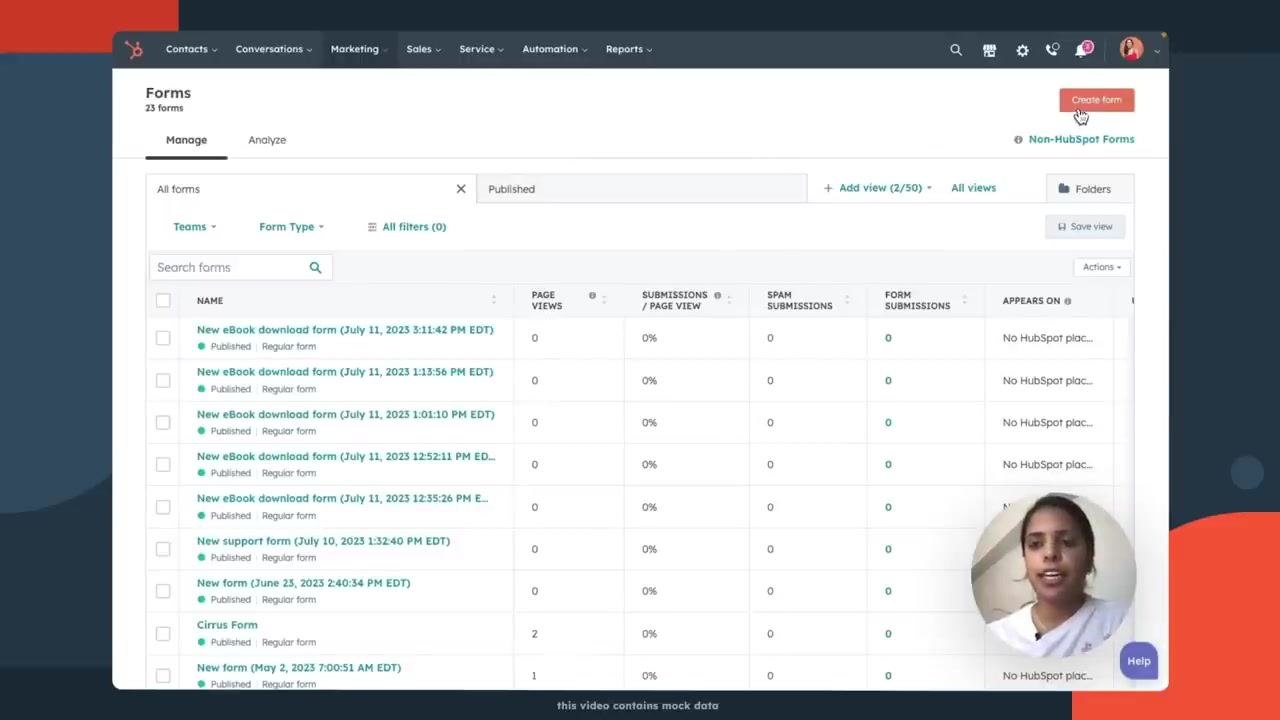Open the settings gear icon
This screenshot has width=1280, height=720.
tap(1022, 50)
